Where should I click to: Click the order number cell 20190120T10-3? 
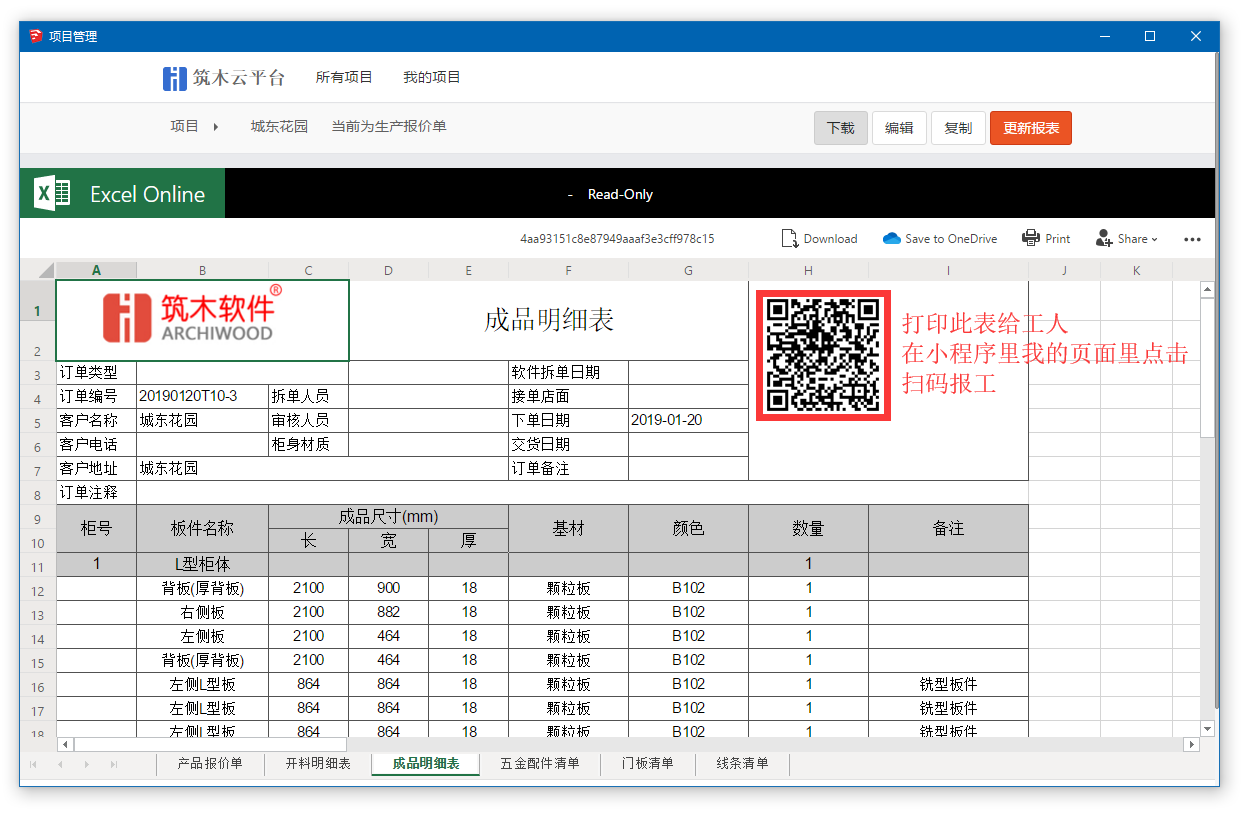pos(202,397)
